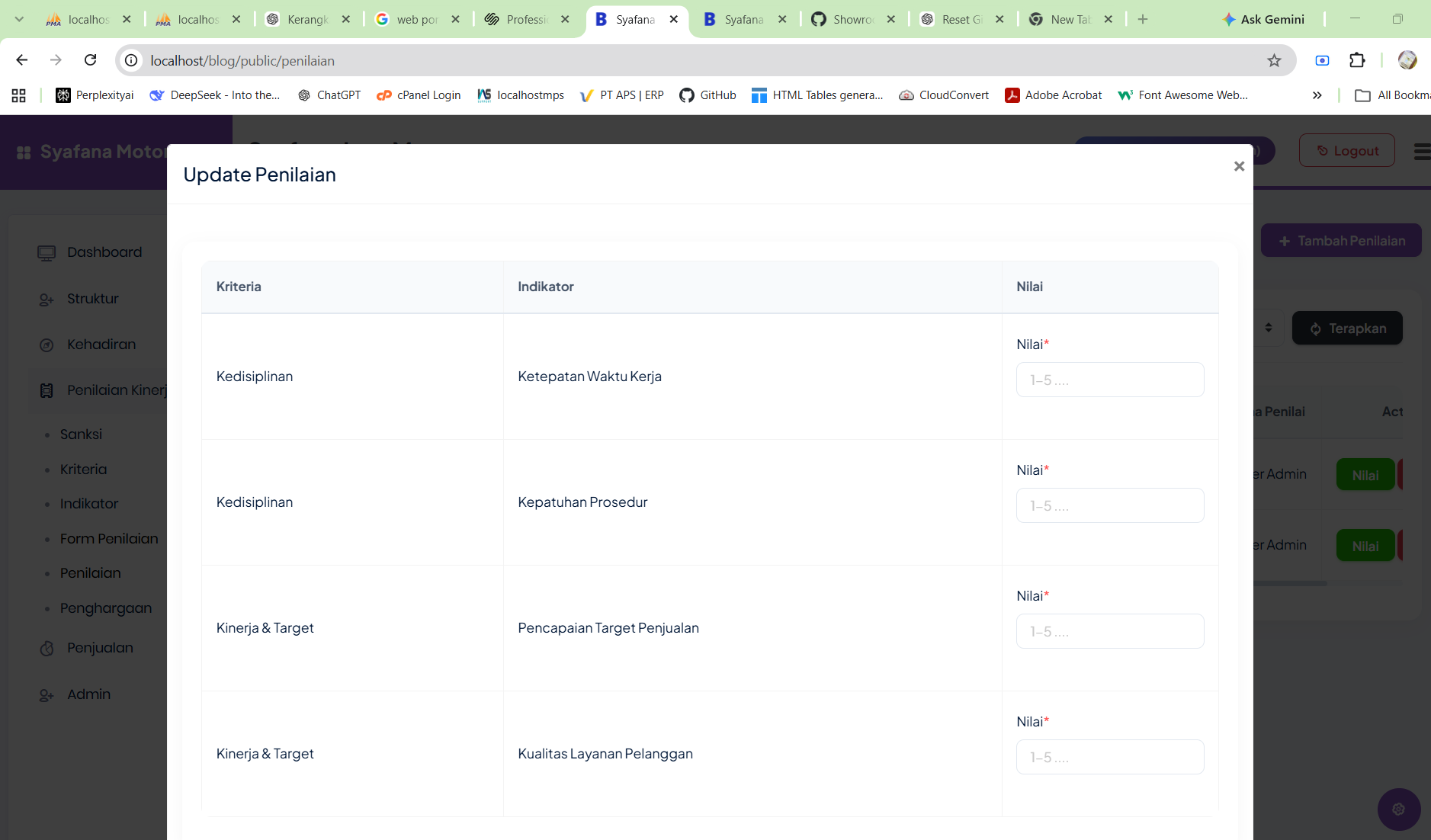Click the Dashboard monitor icon in sidebar
1431x840 pixels.
tap(47, 253)
